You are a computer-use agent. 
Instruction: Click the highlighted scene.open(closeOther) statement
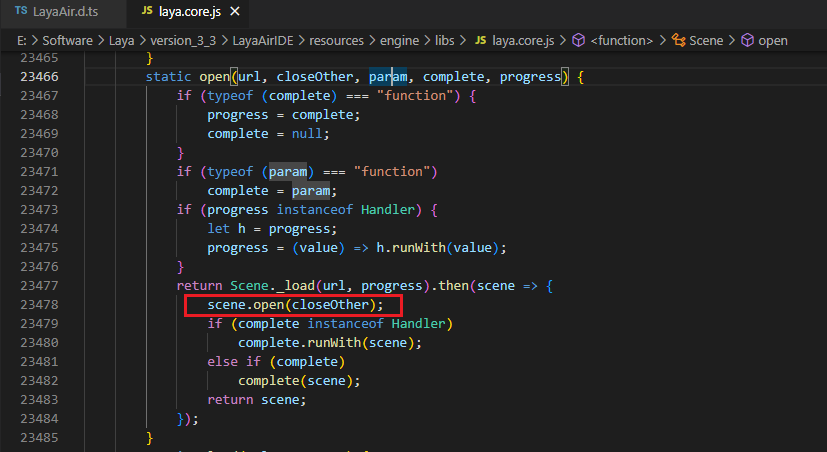(295, 305)
